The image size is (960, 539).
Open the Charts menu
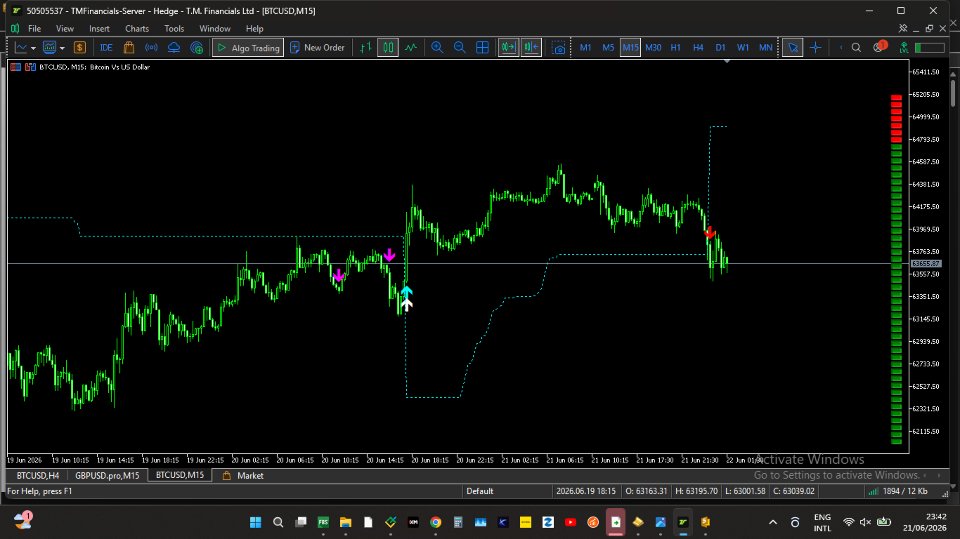137,28
